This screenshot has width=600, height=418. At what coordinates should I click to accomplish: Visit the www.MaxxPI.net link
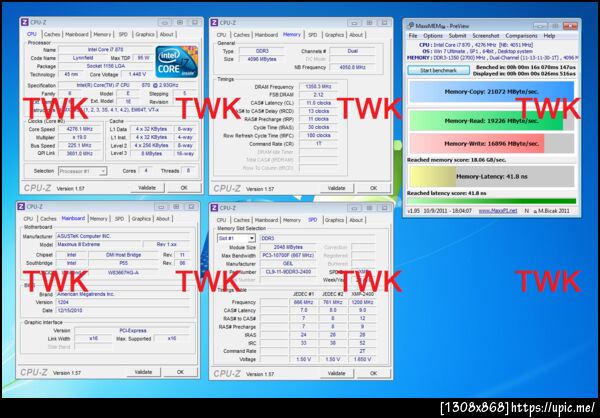[498, 211]
